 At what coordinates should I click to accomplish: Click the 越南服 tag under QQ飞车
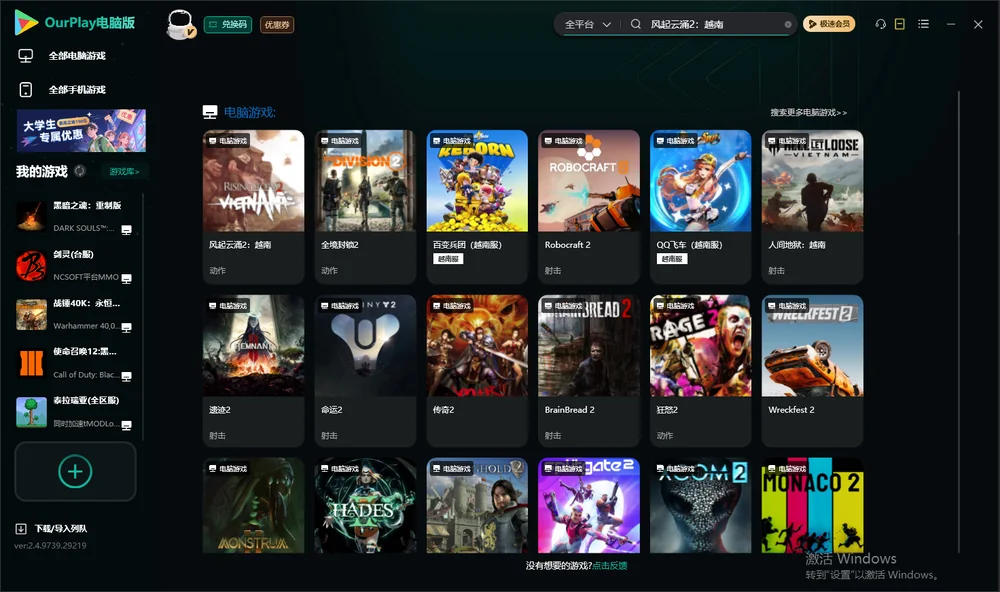[x=672, y=259]
